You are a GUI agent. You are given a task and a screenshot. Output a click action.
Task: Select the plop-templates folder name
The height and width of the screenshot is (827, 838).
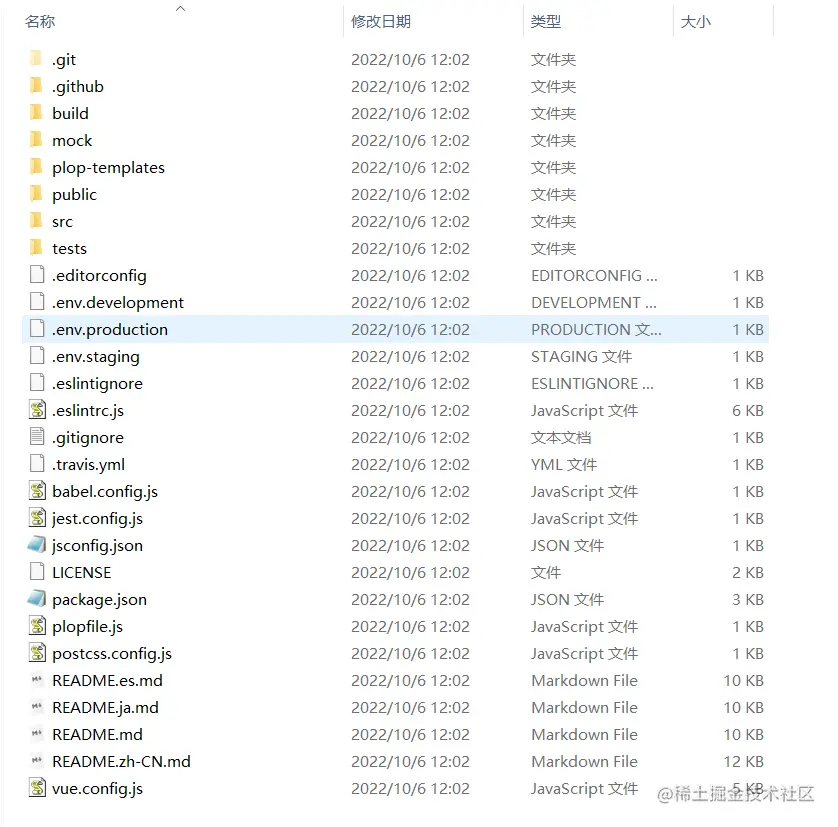coord(108,167)
